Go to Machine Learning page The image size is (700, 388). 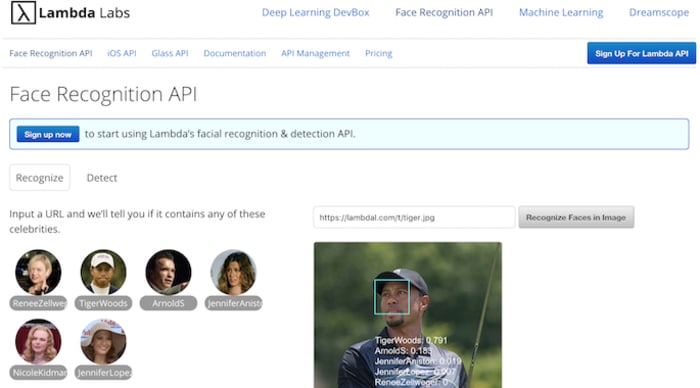[561, 13]
